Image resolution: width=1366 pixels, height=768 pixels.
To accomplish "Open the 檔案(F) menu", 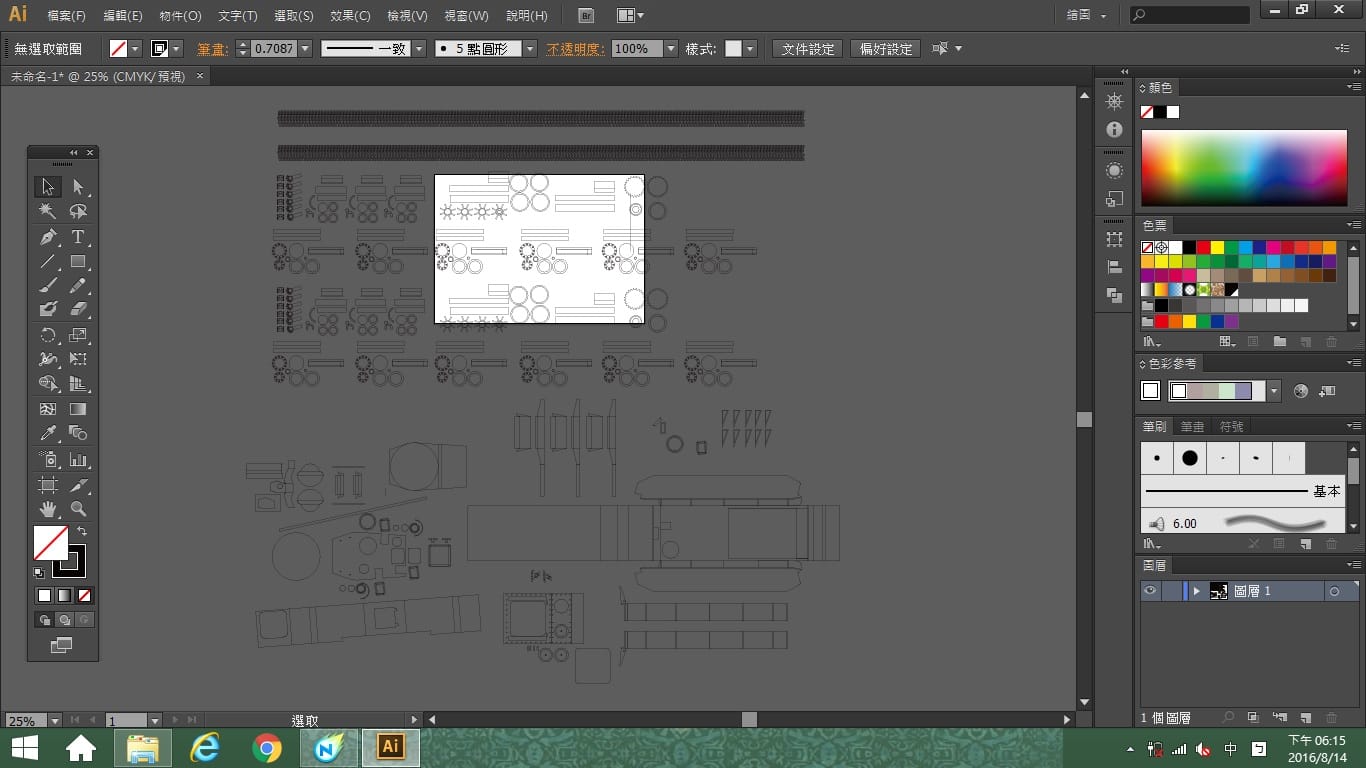I will coord(66,16).
